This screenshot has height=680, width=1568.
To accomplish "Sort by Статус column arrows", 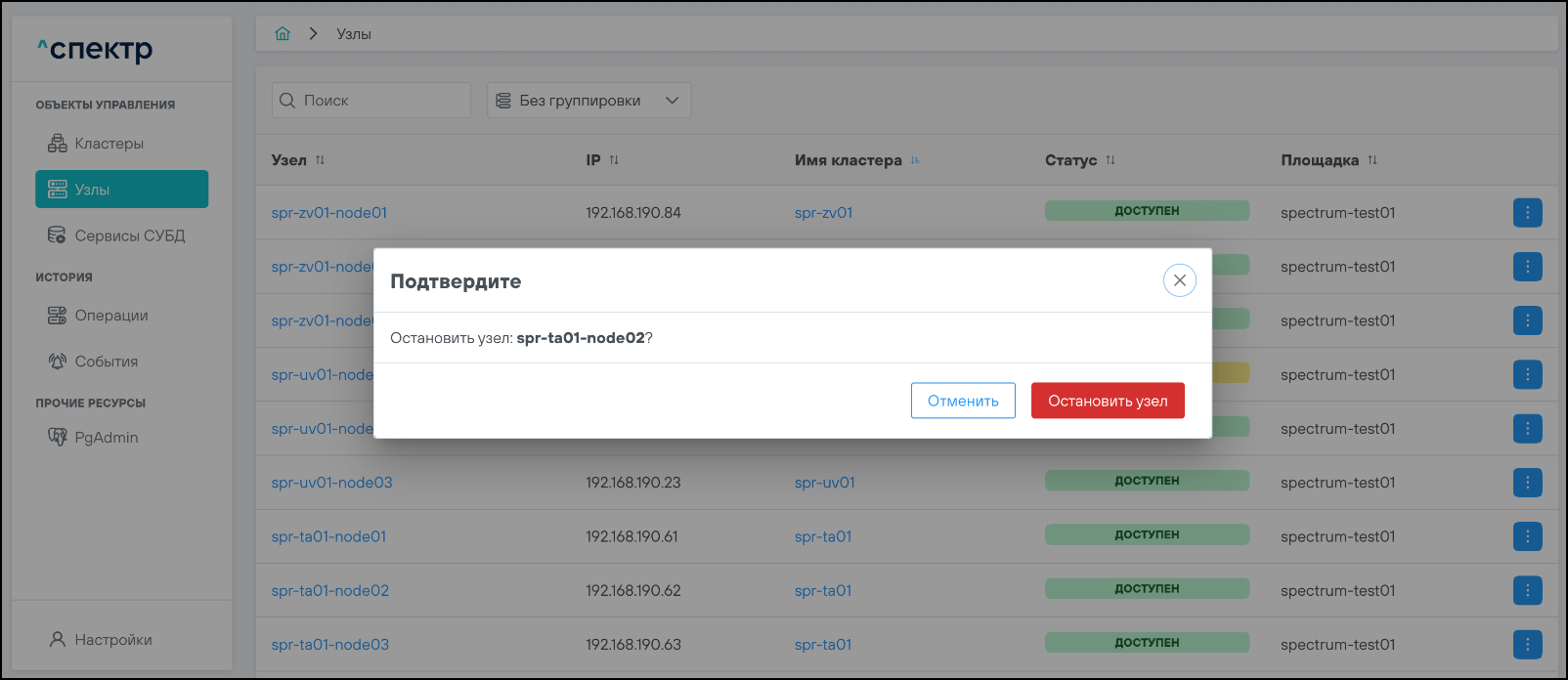I will click(1111, 160).
